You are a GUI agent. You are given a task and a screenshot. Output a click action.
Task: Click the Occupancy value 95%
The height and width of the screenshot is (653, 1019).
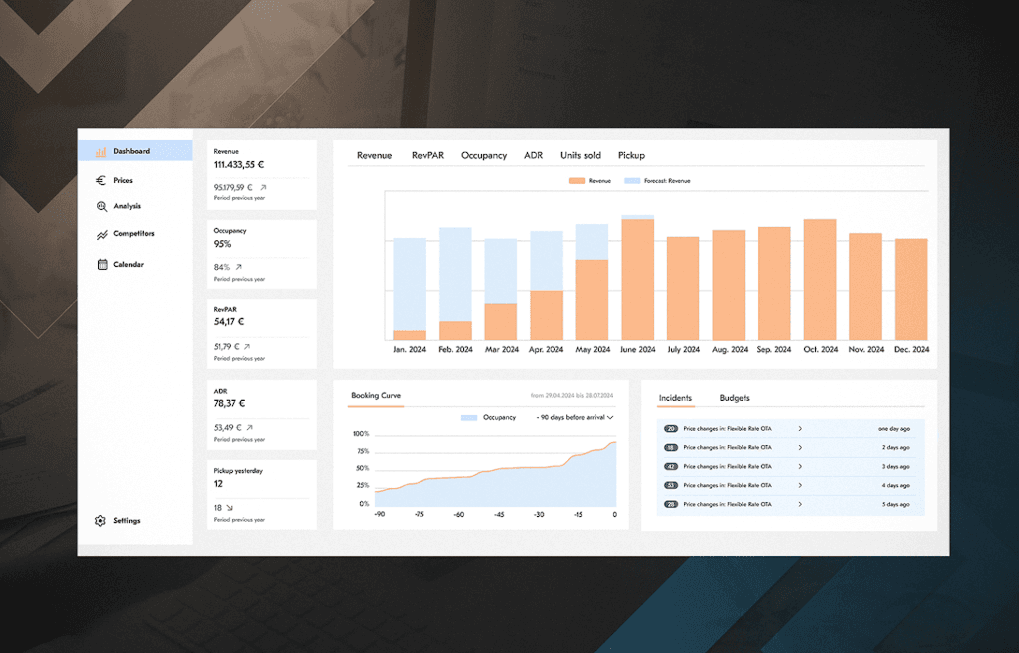pos(222,244)
